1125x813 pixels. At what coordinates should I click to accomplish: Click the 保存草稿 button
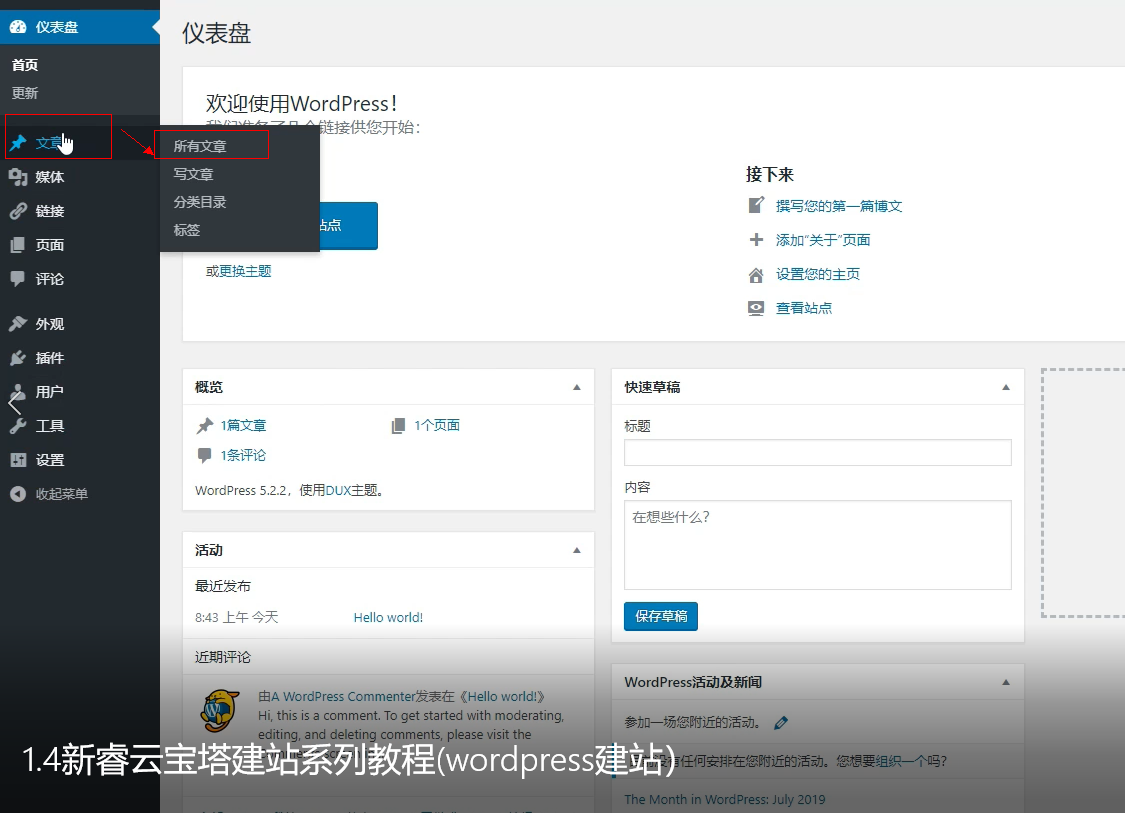(x=661, y=616)
